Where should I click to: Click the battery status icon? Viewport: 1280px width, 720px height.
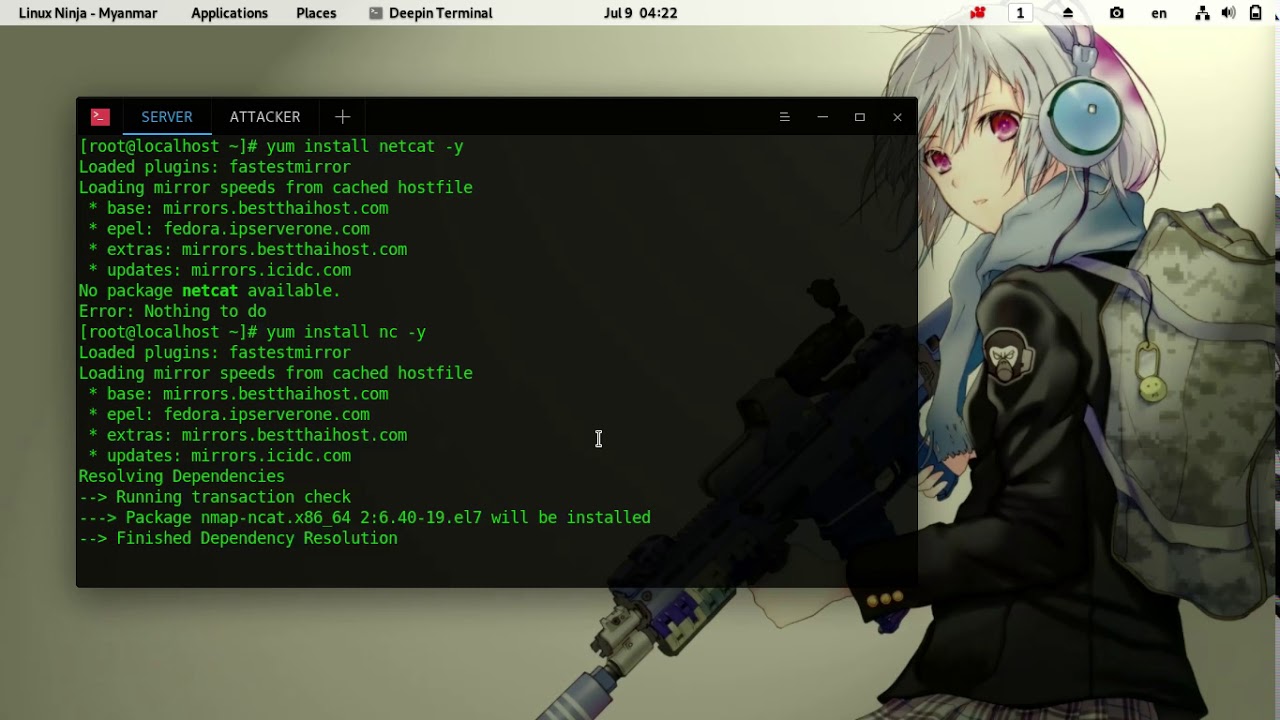coord(1256,13)
